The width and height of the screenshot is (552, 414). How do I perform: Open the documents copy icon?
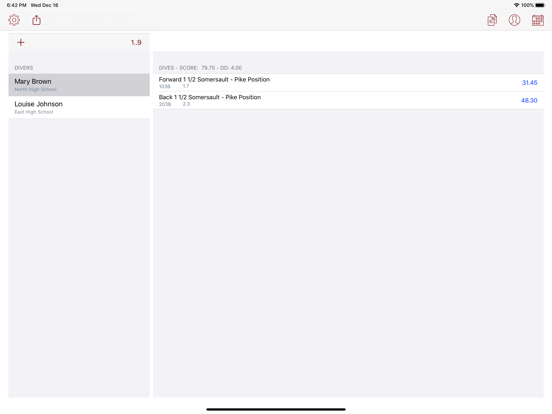click(492, 20)
